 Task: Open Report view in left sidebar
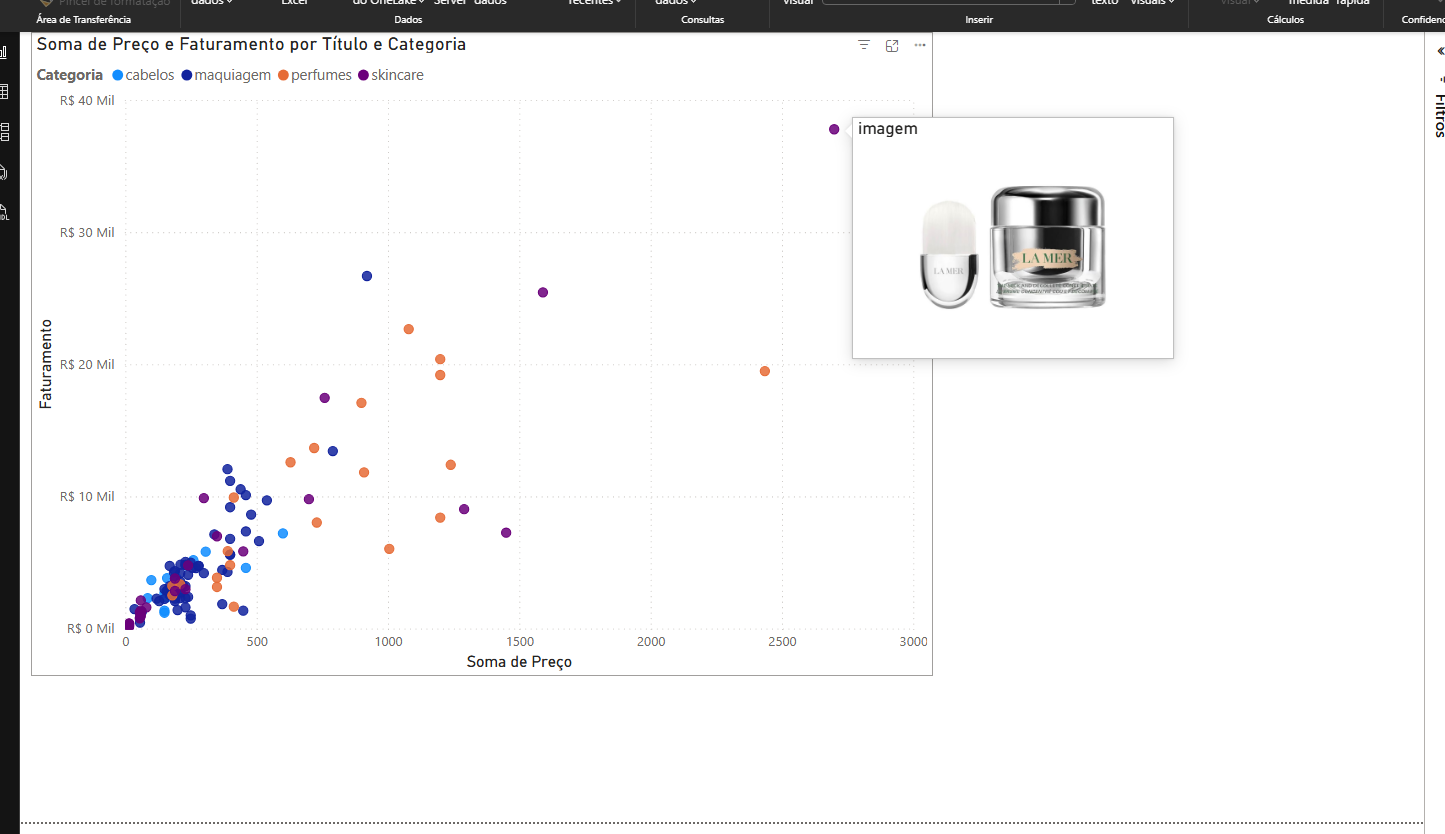pos(4,51)
